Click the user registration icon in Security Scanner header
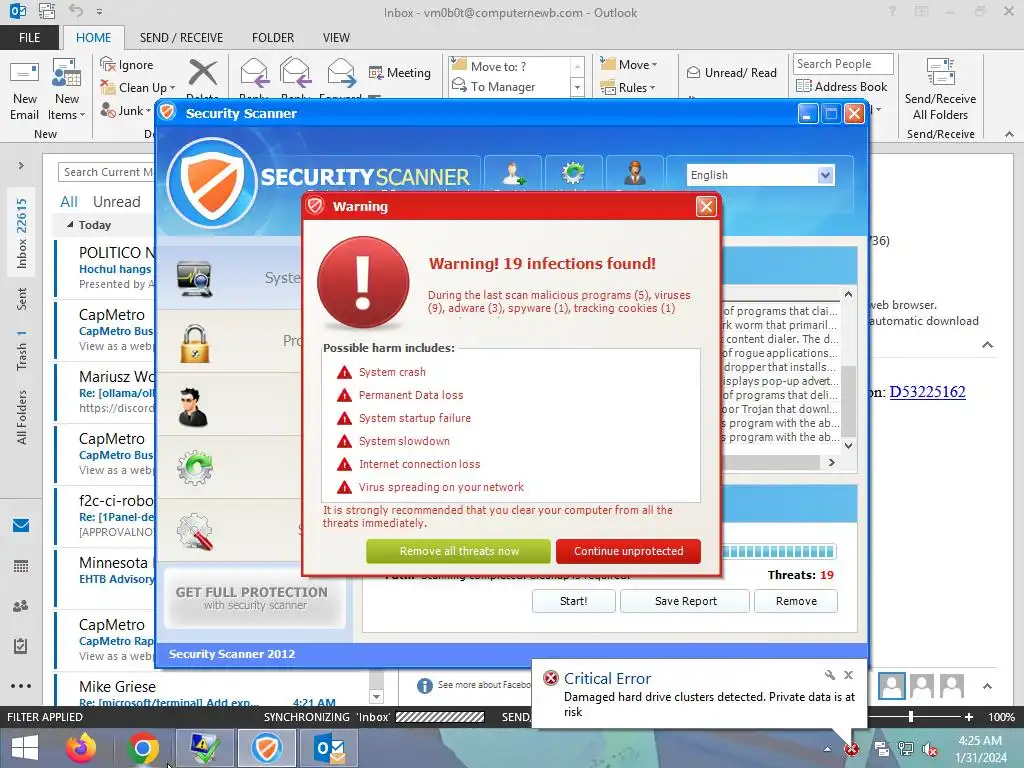Image resolution: width=1024 pixels, height=768 pixels. click(513, 174)
